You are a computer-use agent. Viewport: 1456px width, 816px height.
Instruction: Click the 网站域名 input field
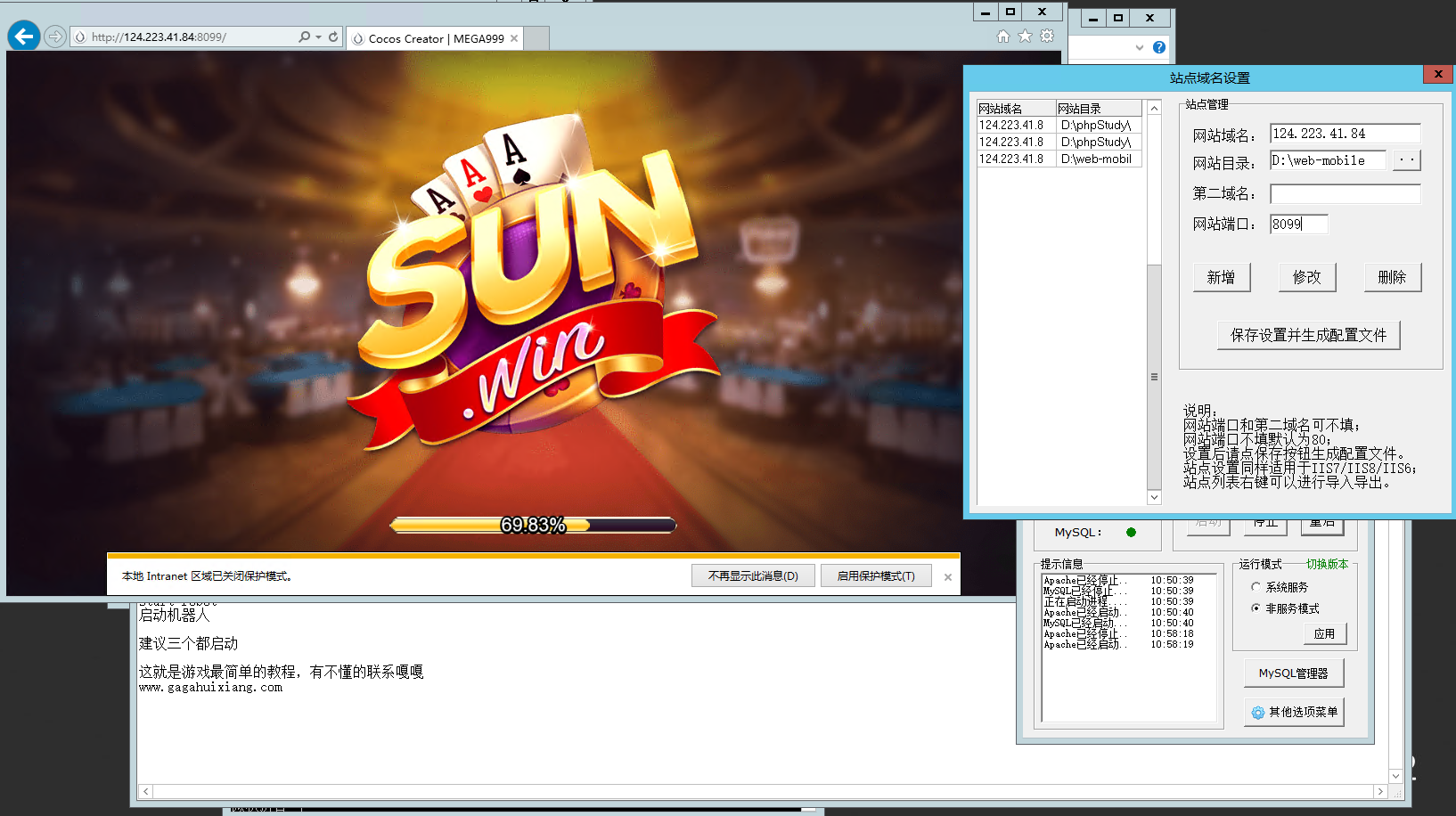coord(1345,134)
